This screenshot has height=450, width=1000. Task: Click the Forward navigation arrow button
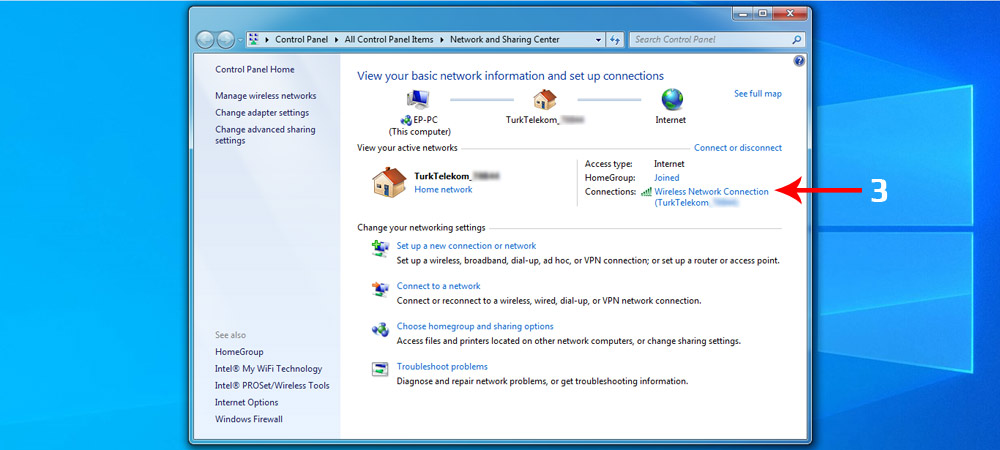tap(226, 40)
